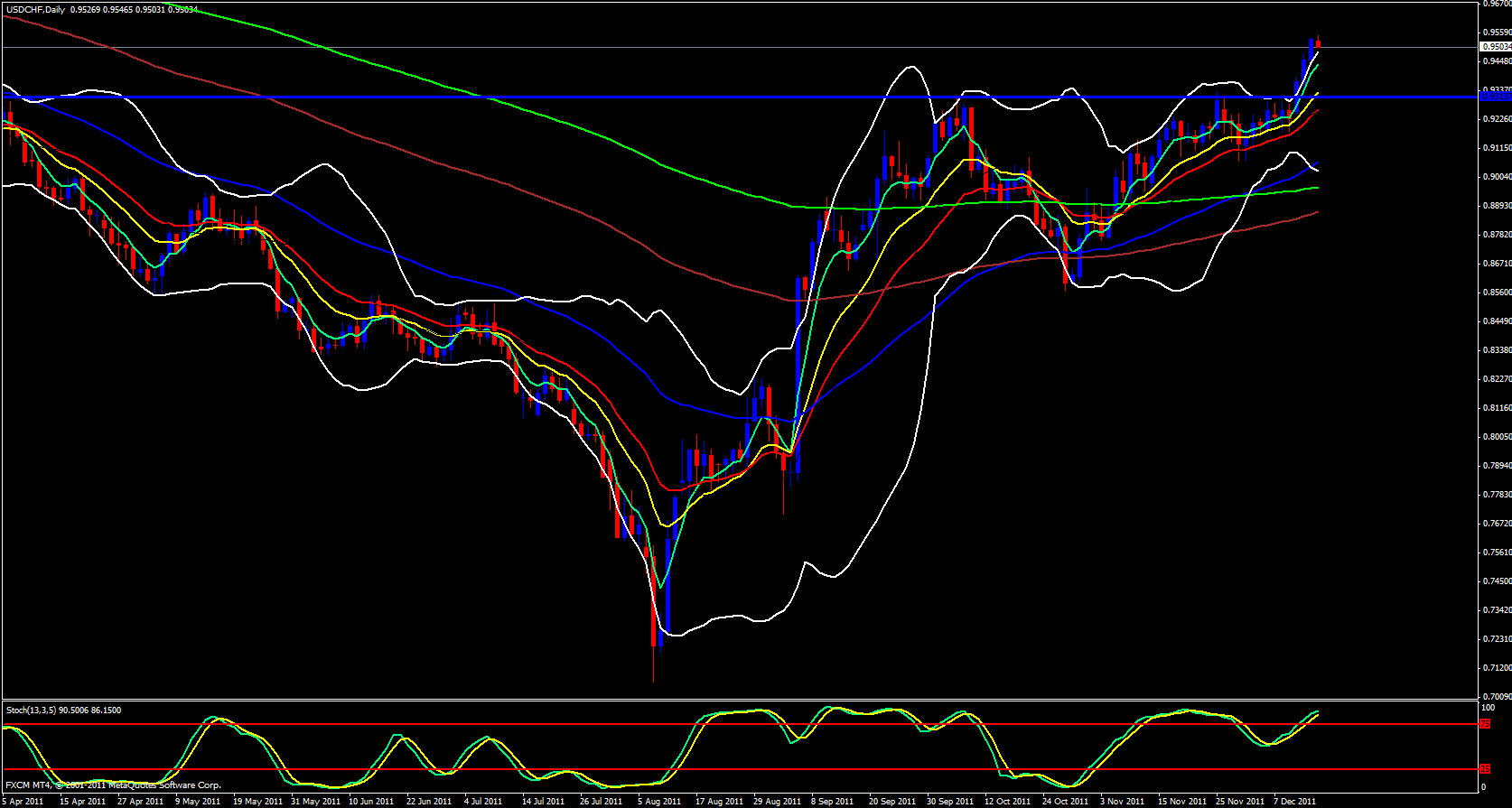Click the blue 0.93137 horizontal line price tag
The width and height of the screenshot is (1512, 808).
tap(1495, 96)
